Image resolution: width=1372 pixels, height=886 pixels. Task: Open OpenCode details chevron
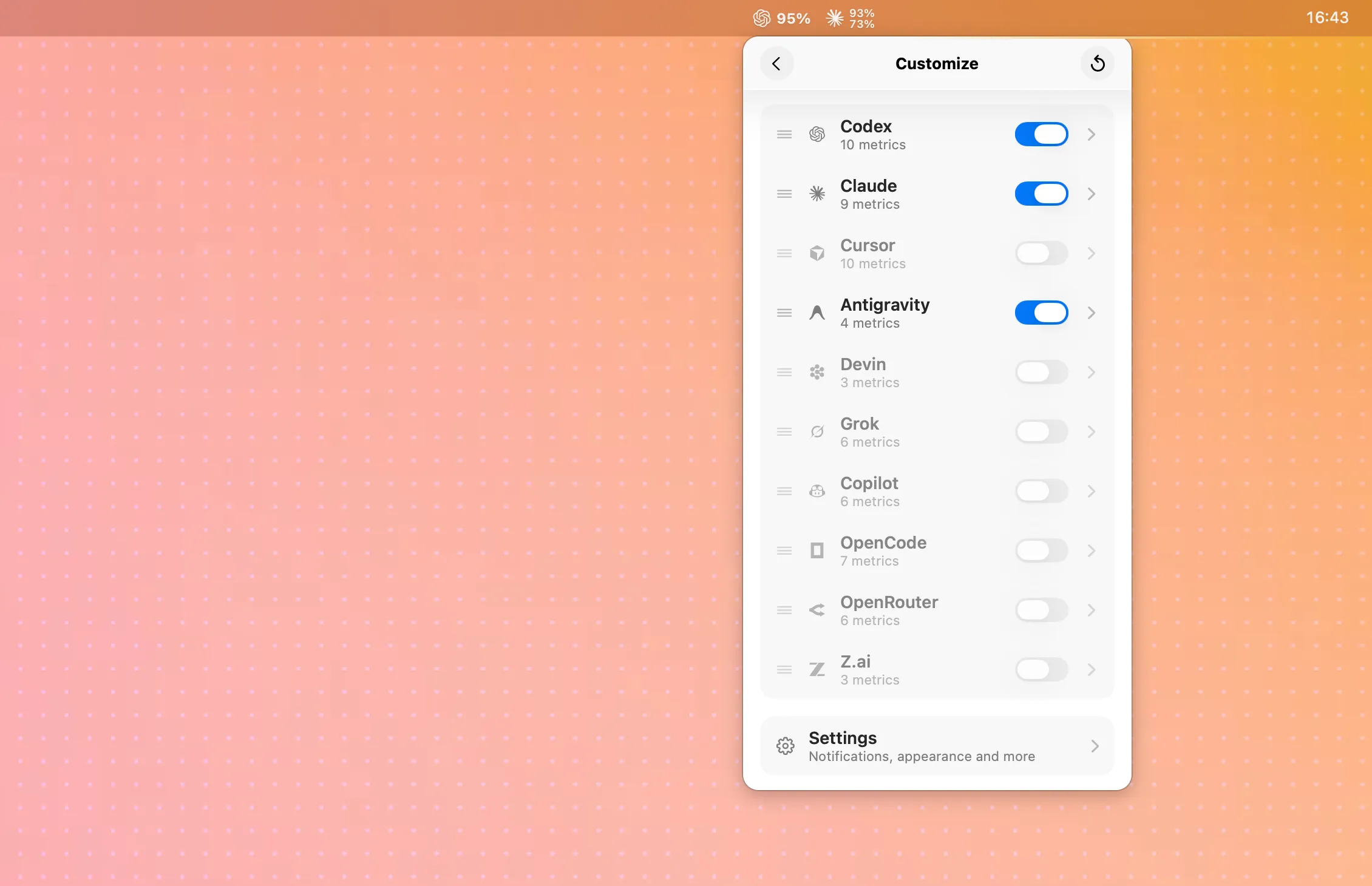point(1092,550)
